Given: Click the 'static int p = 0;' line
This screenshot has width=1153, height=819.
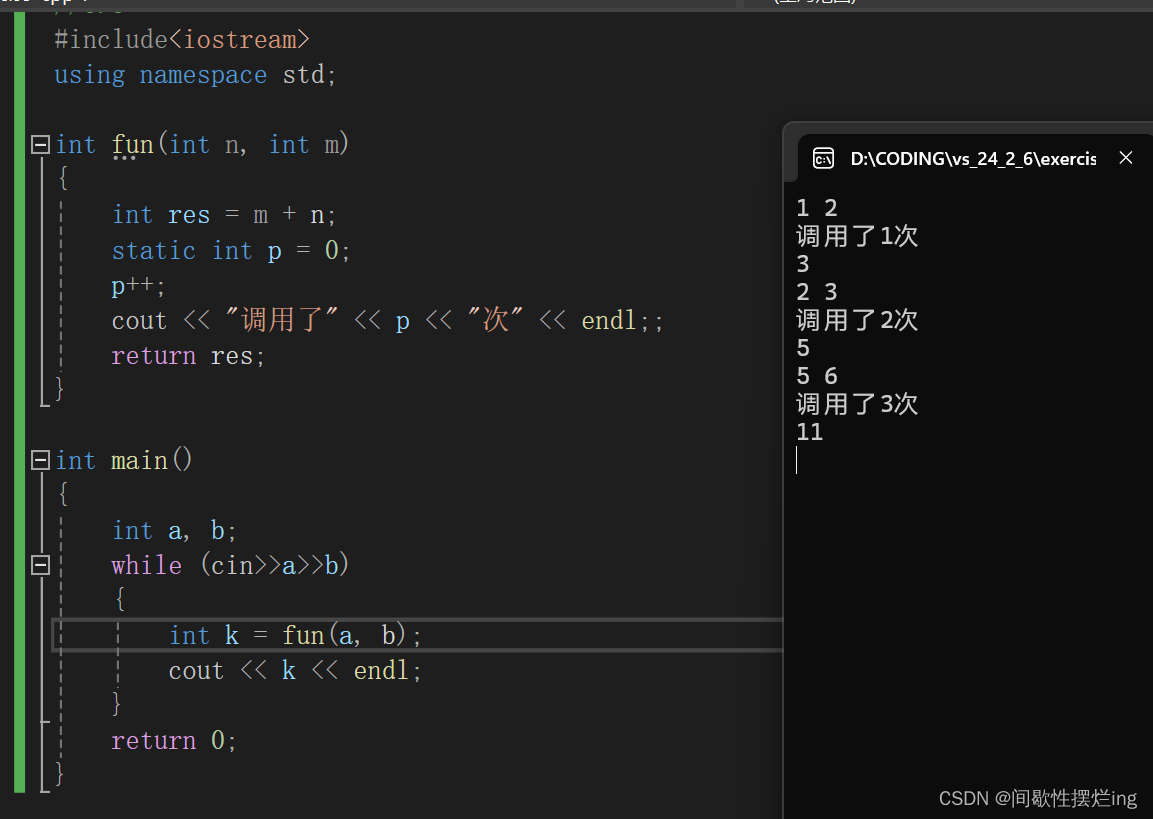Looking at the screenshot, I should pos(231,251).
